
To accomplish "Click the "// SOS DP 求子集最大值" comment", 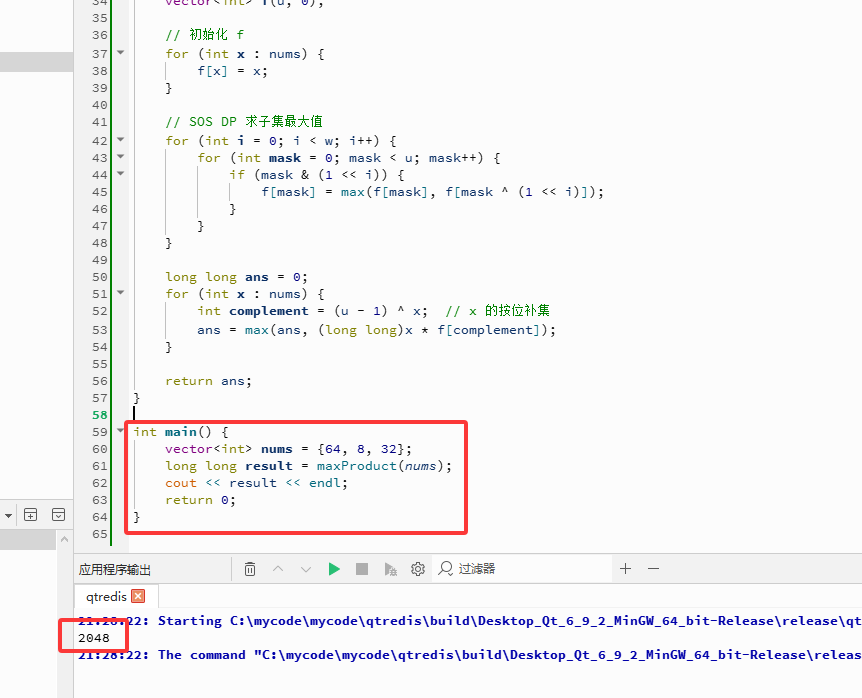I will click(244, 121).
